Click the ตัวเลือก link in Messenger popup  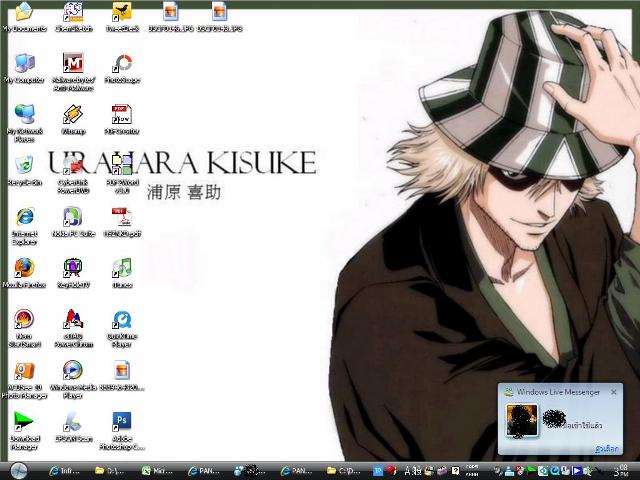[607, 449]
